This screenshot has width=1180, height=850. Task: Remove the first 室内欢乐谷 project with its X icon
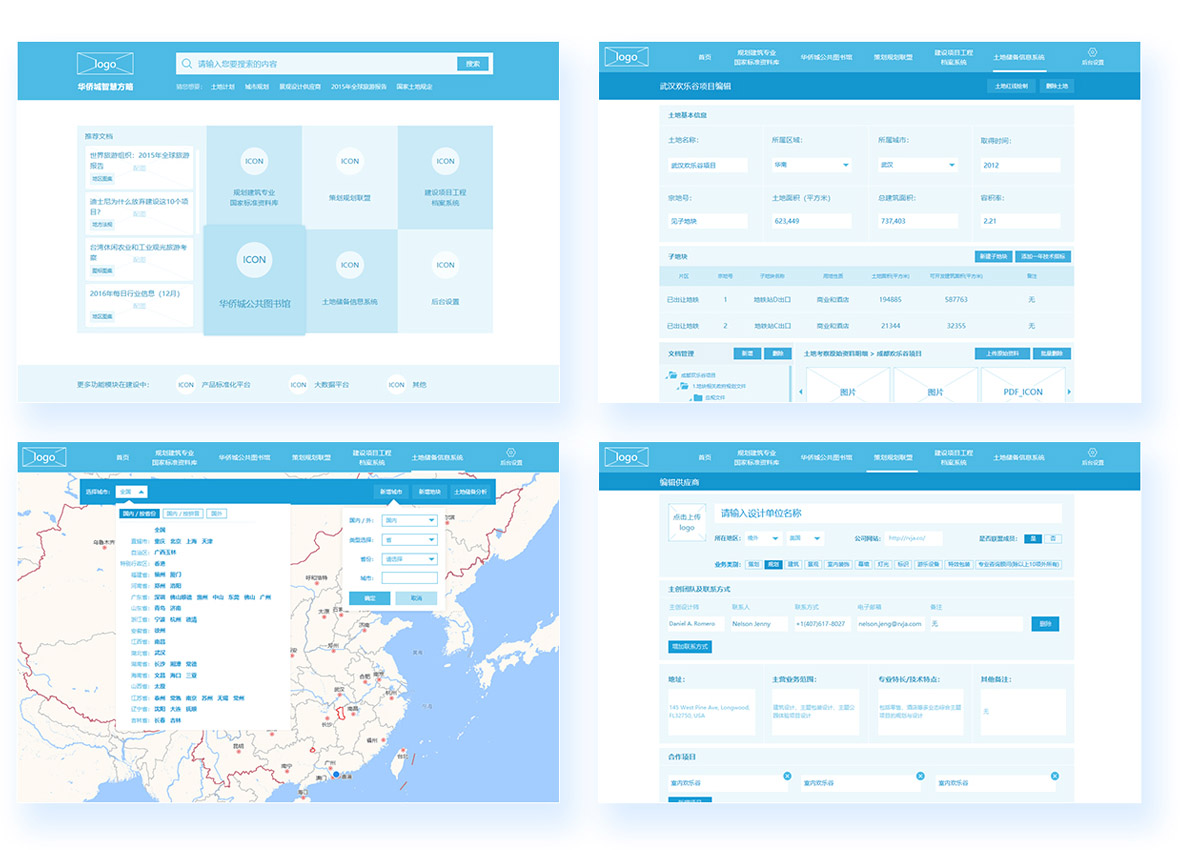pyautogui.click(x=787, y=775)
